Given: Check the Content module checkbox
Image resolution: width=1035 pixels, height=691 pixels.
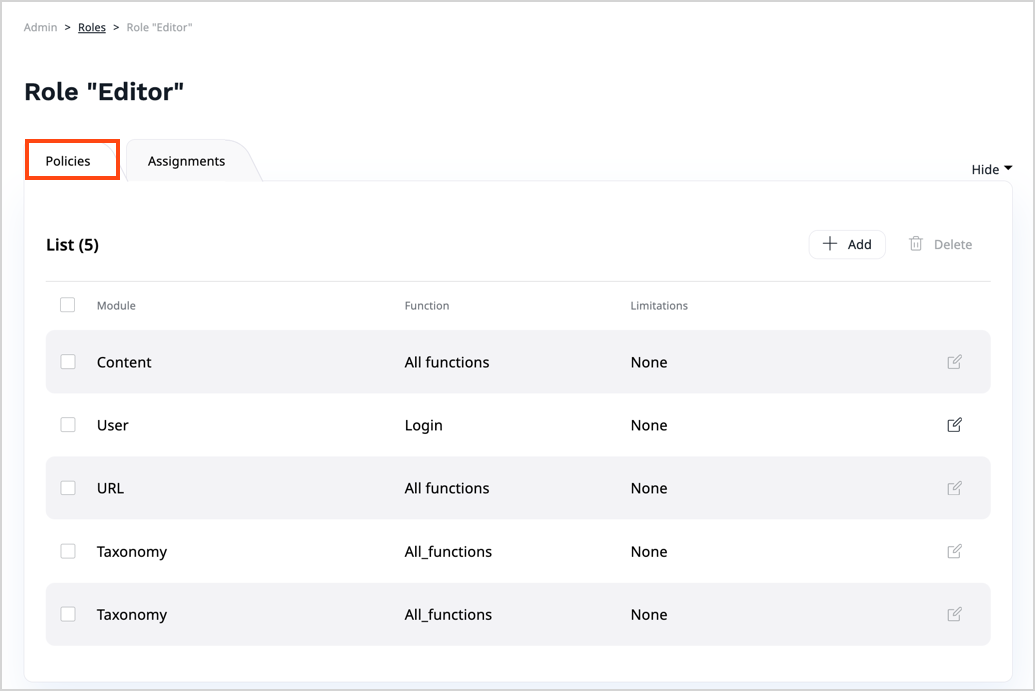Looking at the screenshot, I should point(68,362).
